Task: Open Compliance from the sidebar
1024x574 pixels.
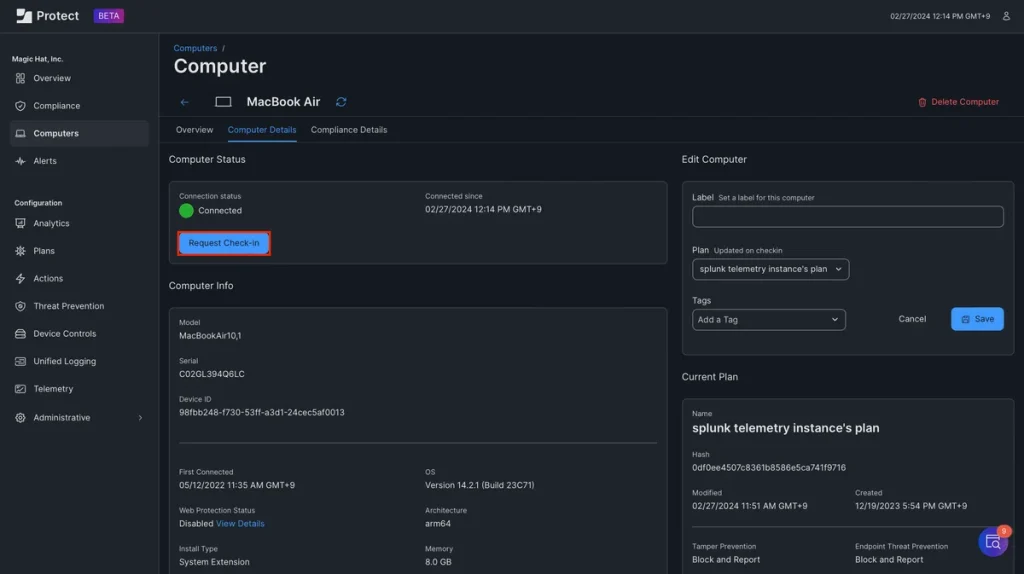Action: tap(56, 106)
